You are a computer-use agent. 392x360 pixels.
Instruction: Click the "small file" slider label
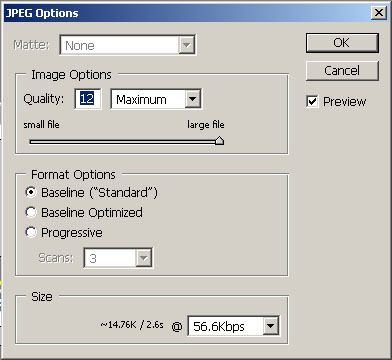41,124
